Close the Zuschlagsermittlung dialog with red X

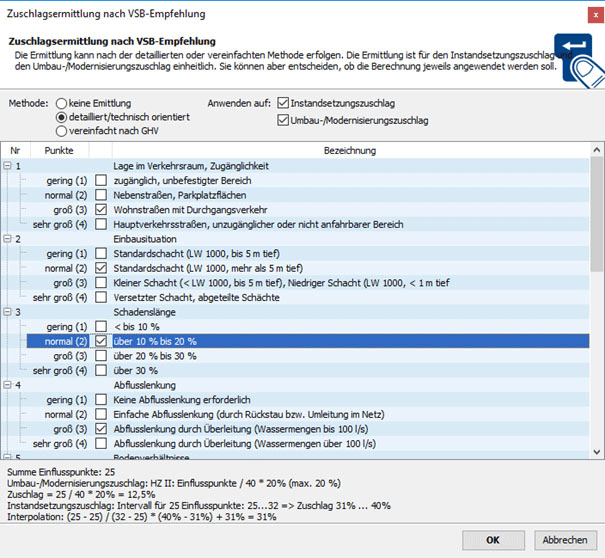pyautogui.click(x=596, y=15)
